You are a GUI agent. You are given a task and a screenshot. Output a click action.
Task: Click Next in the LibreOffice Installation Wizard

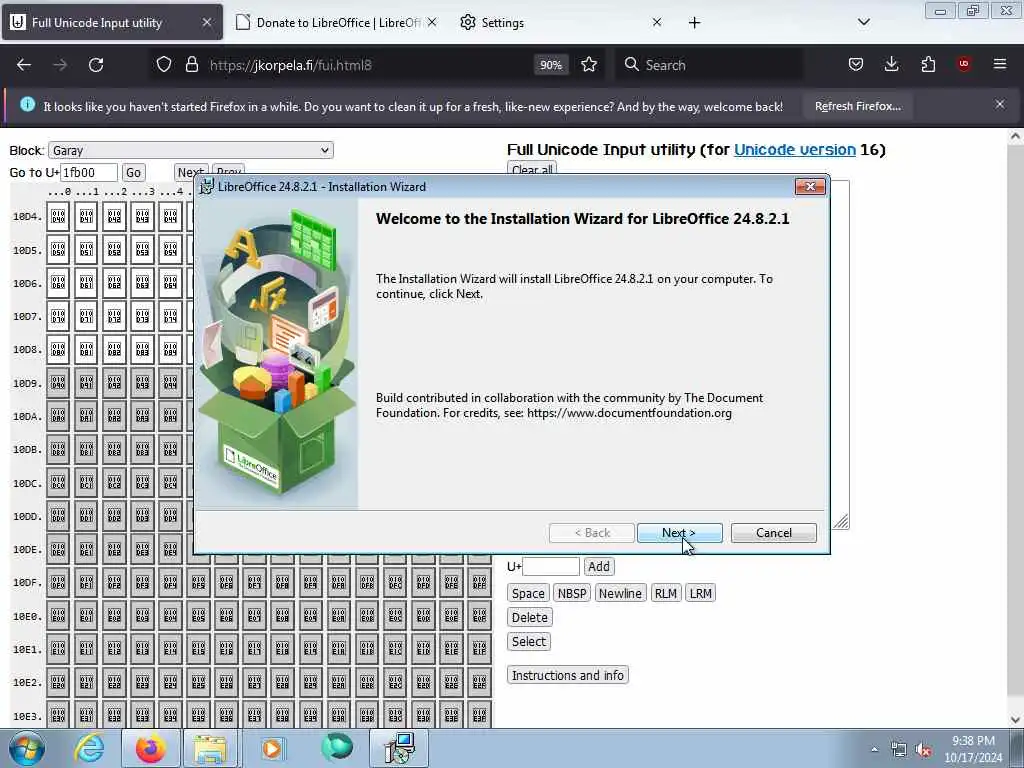[x=679, y=533]
